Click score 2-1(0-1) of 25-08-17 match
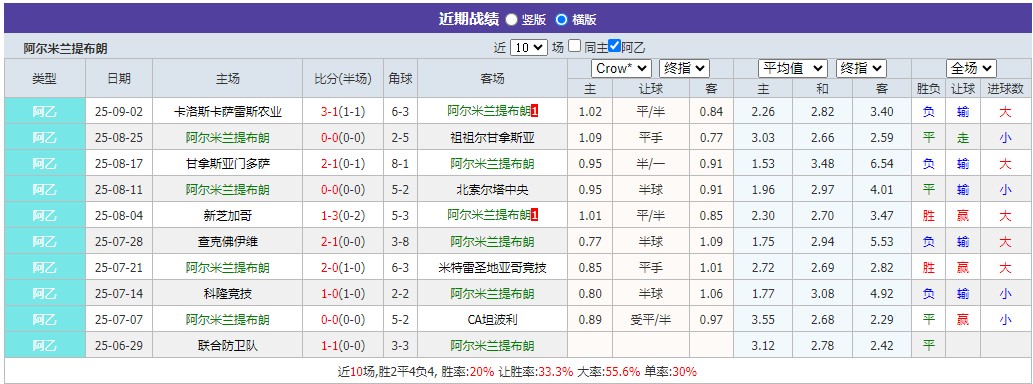Image resolution: width=1033 pixels, height=384 pixels. (343, 163)
